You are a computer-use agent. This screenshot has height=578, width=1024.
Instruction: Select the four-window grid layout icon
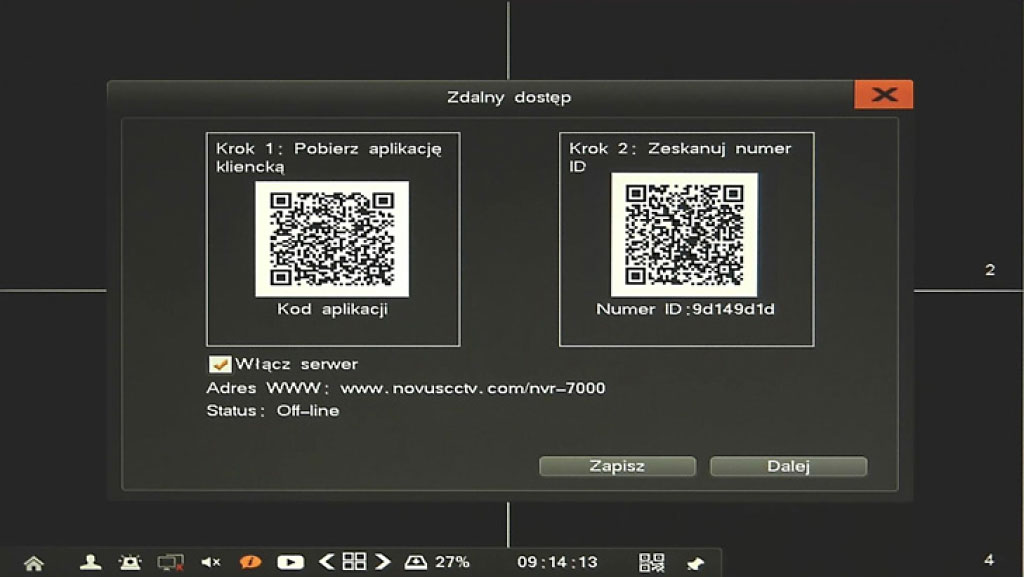click(x=354, y=561)
